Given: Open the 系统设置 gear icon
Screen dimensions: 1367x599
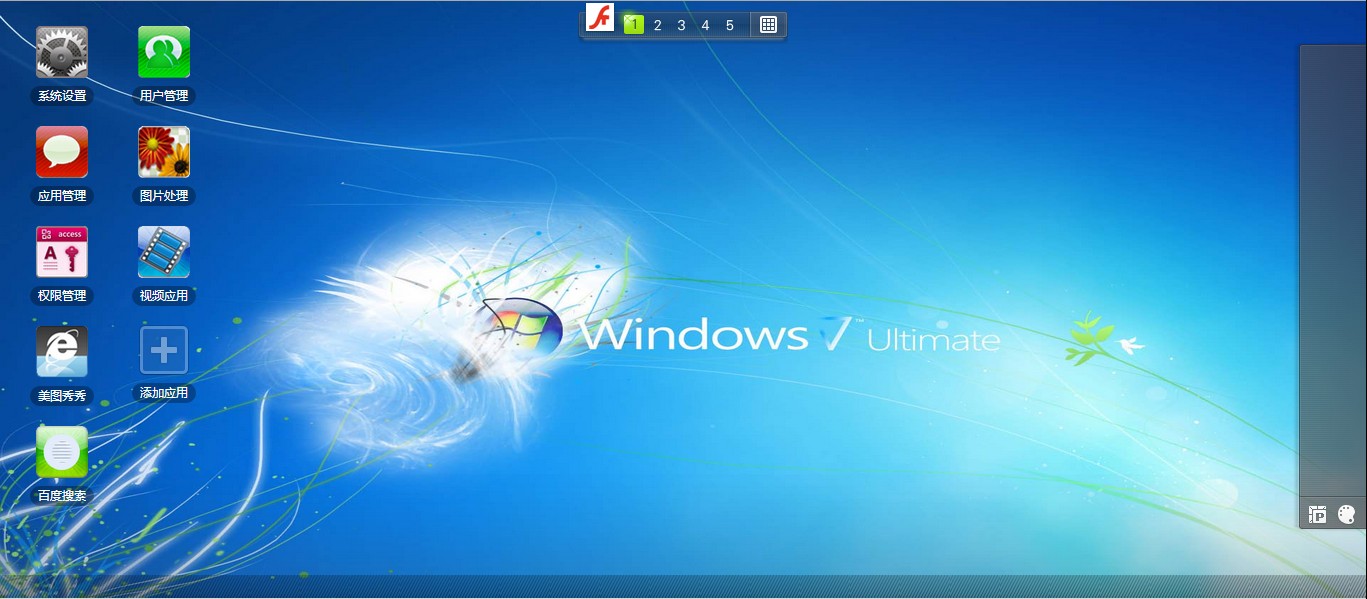Looking at the screenshot, I should coord(62,52).
